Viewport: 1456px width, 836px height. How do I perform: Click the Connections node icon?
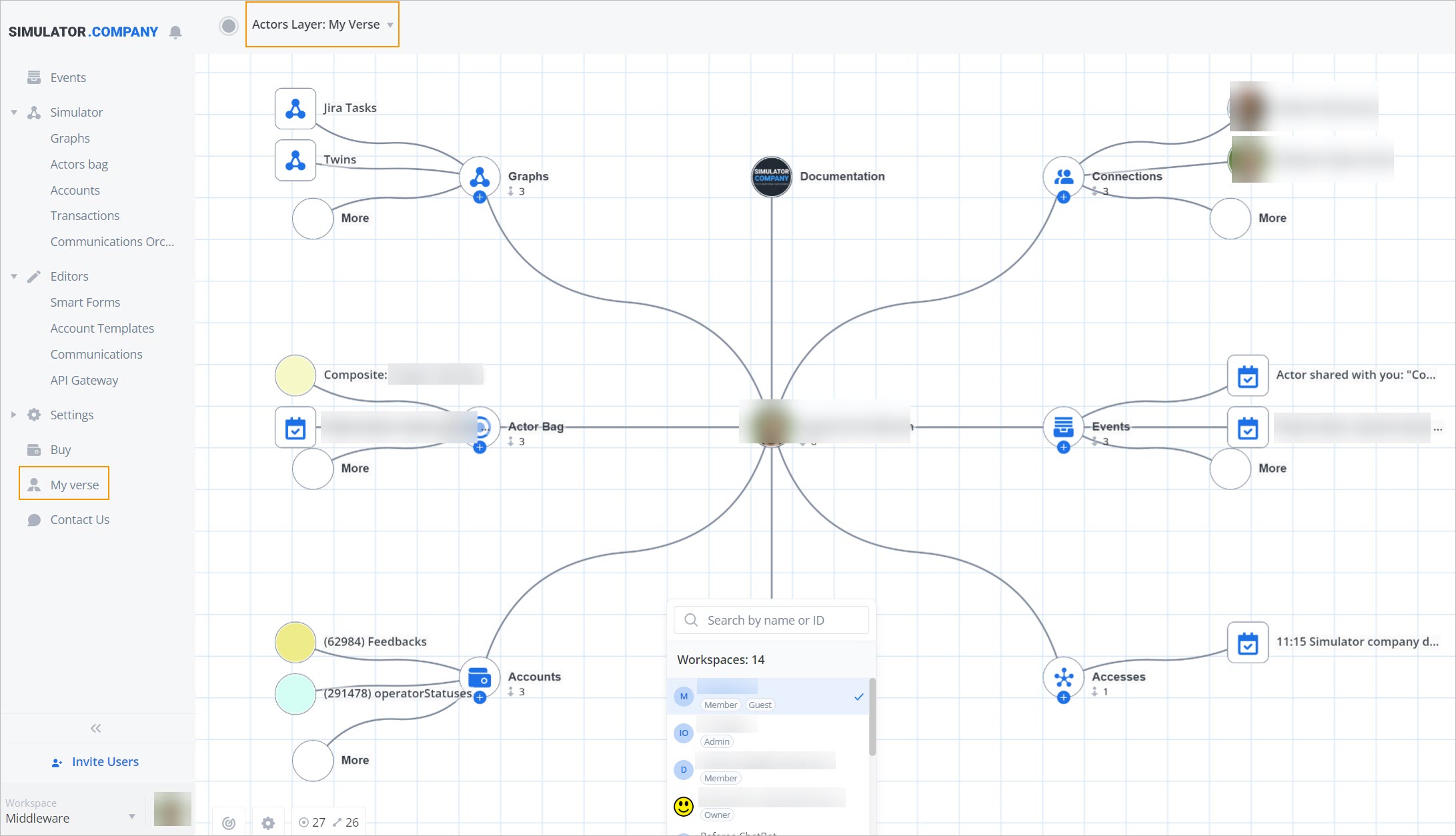point(1064,175)
